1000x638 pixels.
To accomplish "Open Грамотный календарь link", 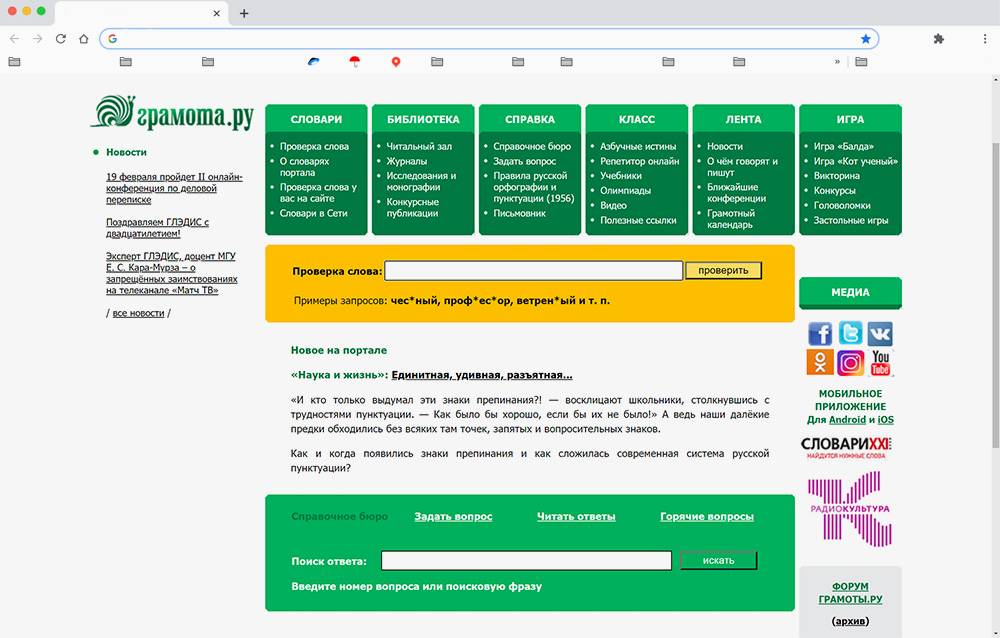I will coord(731,219).
